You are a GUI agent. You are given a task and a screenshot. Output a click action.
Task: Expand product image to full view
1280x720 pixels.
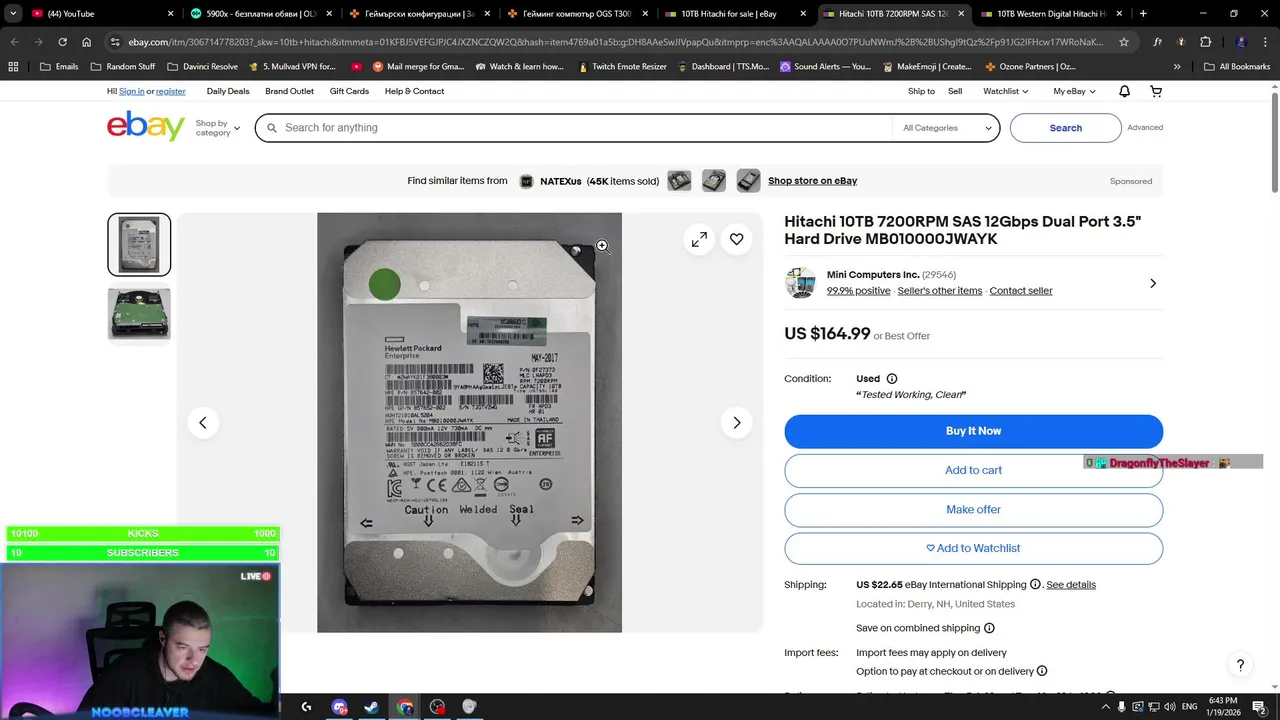coord(699,239)
